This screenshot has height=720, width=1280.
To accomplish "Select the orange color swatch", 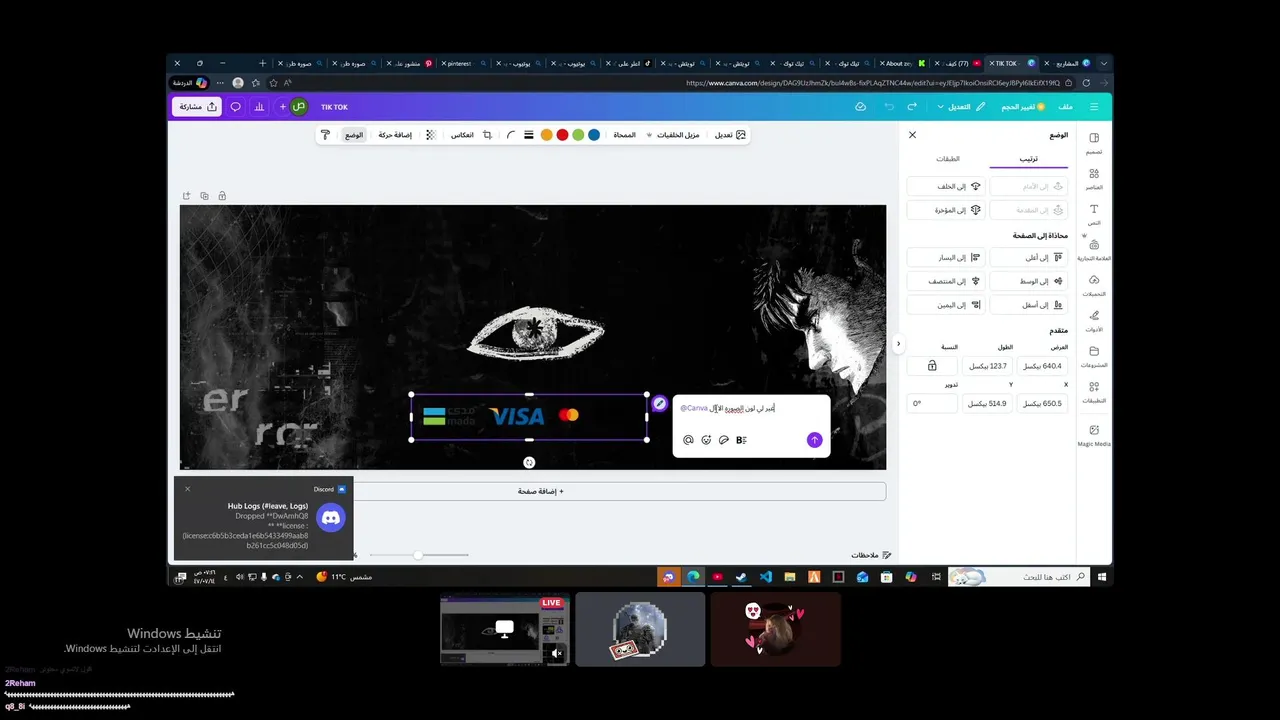I will point(546,135).
